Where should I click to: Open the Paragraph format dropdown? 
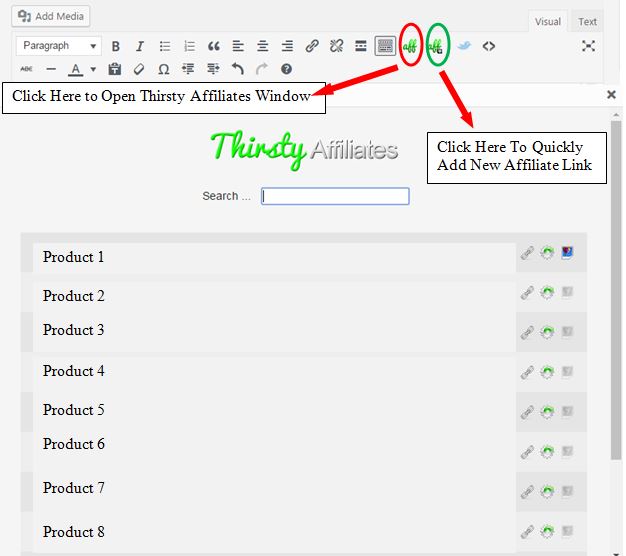59,46
